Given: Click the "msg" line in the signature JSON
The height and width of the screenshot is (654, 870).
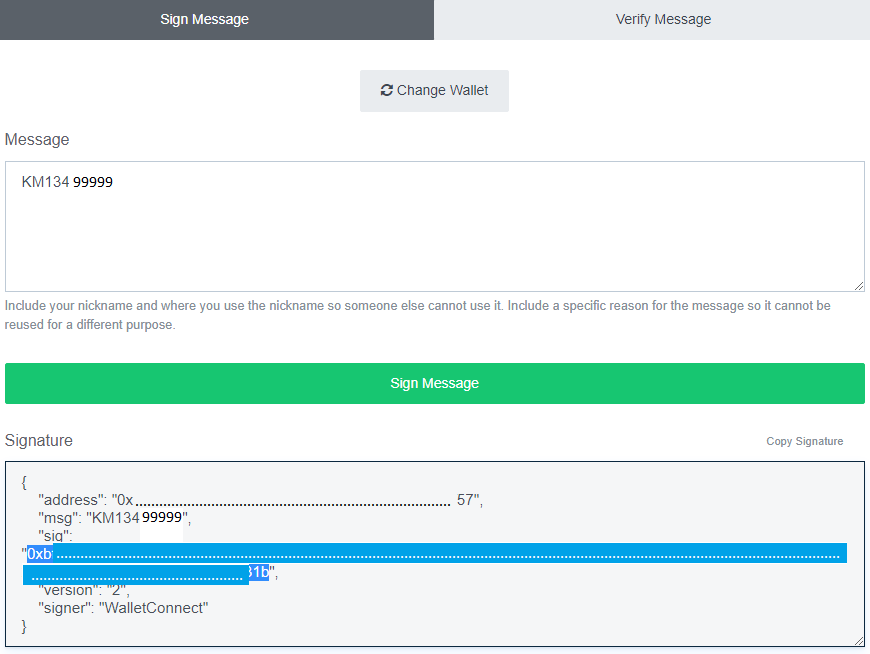Looking at the screenshot, I should click(113, 518).
